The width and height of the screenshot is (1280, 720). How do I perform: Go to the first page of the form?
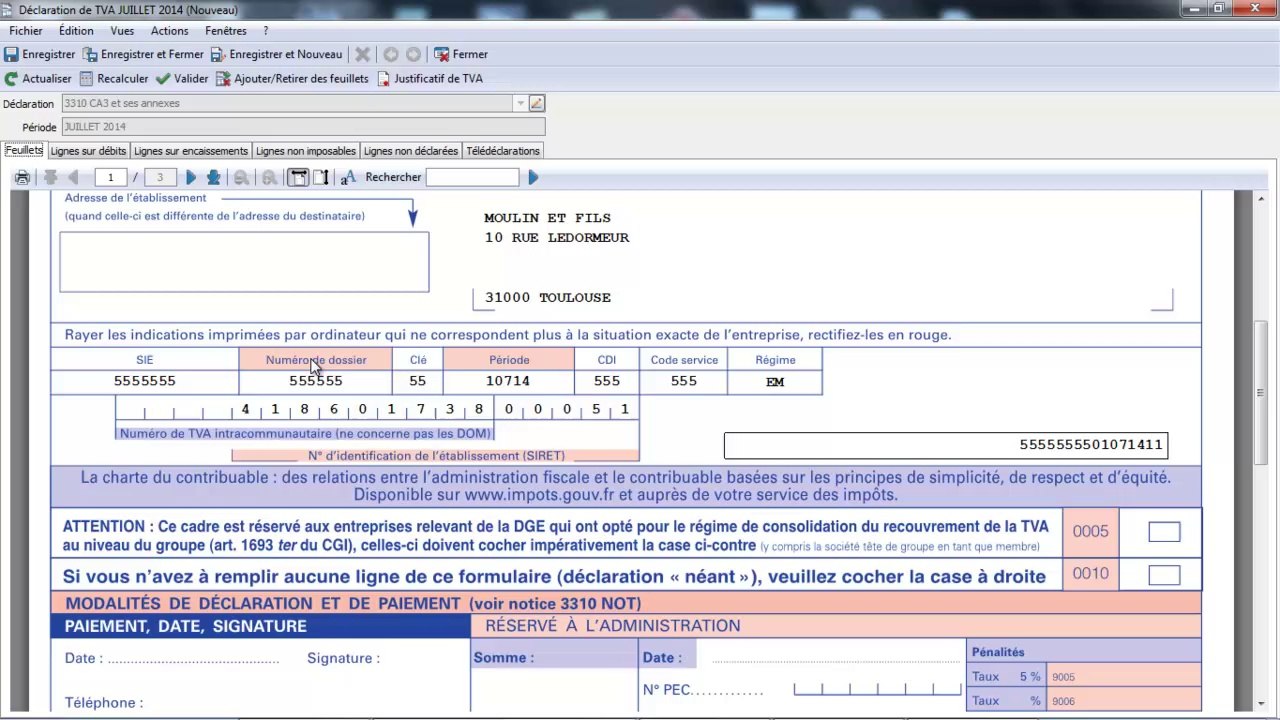50,178
